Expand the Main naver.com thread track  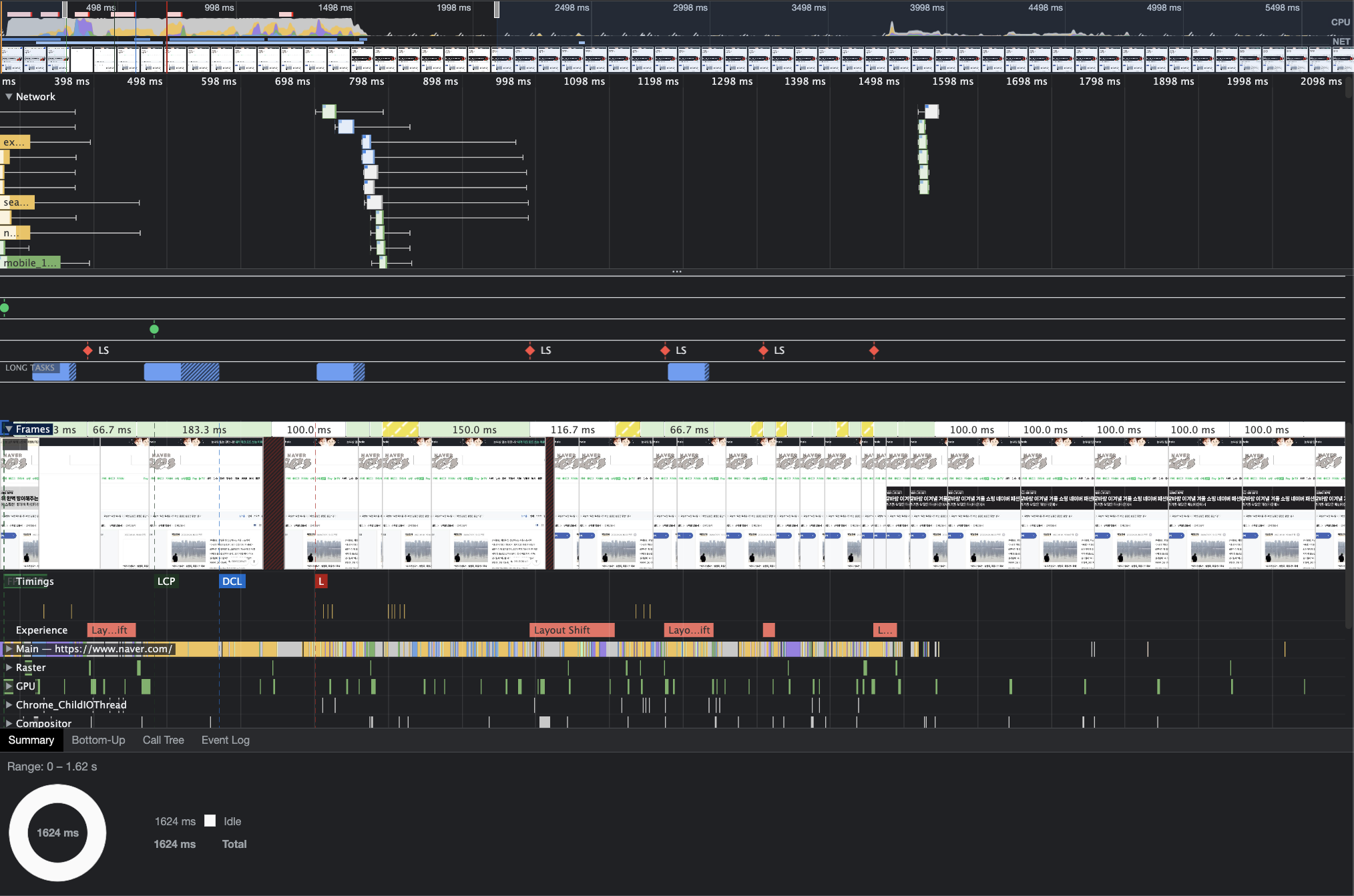(9, 649)
